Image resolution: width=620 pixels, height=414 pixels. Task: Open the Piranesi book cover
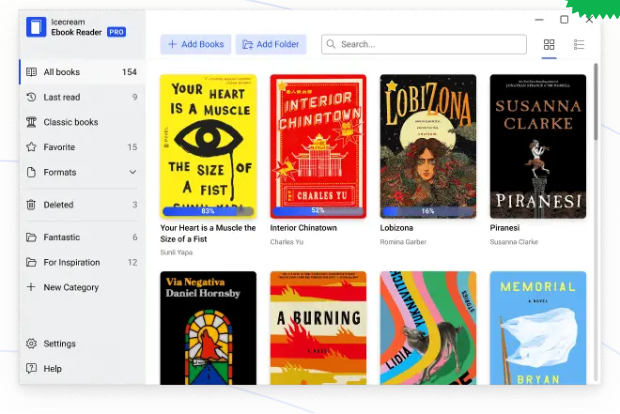click(538, 146)
